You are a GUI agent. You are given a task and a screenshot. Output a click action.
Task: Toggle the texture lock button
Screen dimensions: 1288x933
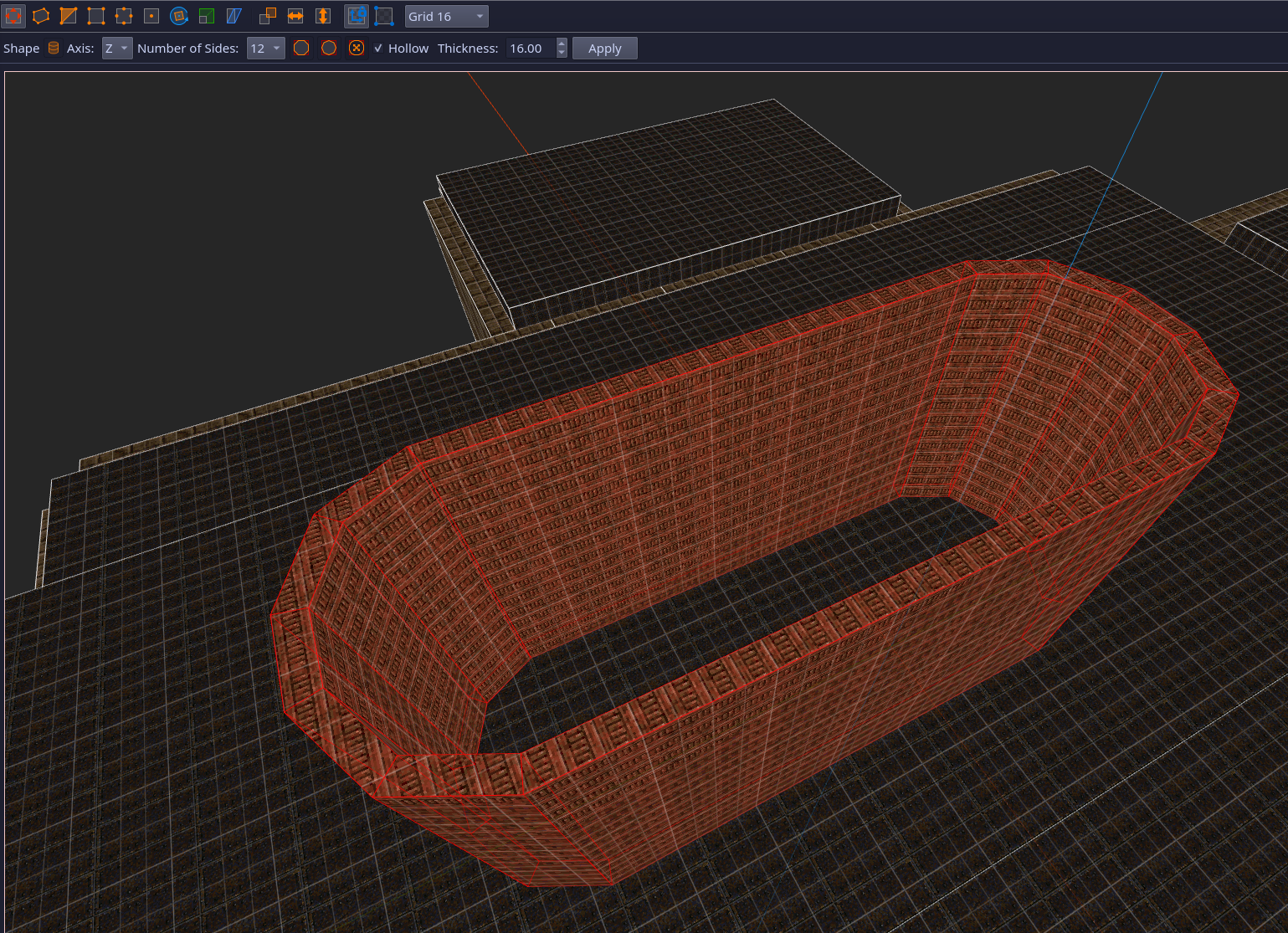click(357, 16)
